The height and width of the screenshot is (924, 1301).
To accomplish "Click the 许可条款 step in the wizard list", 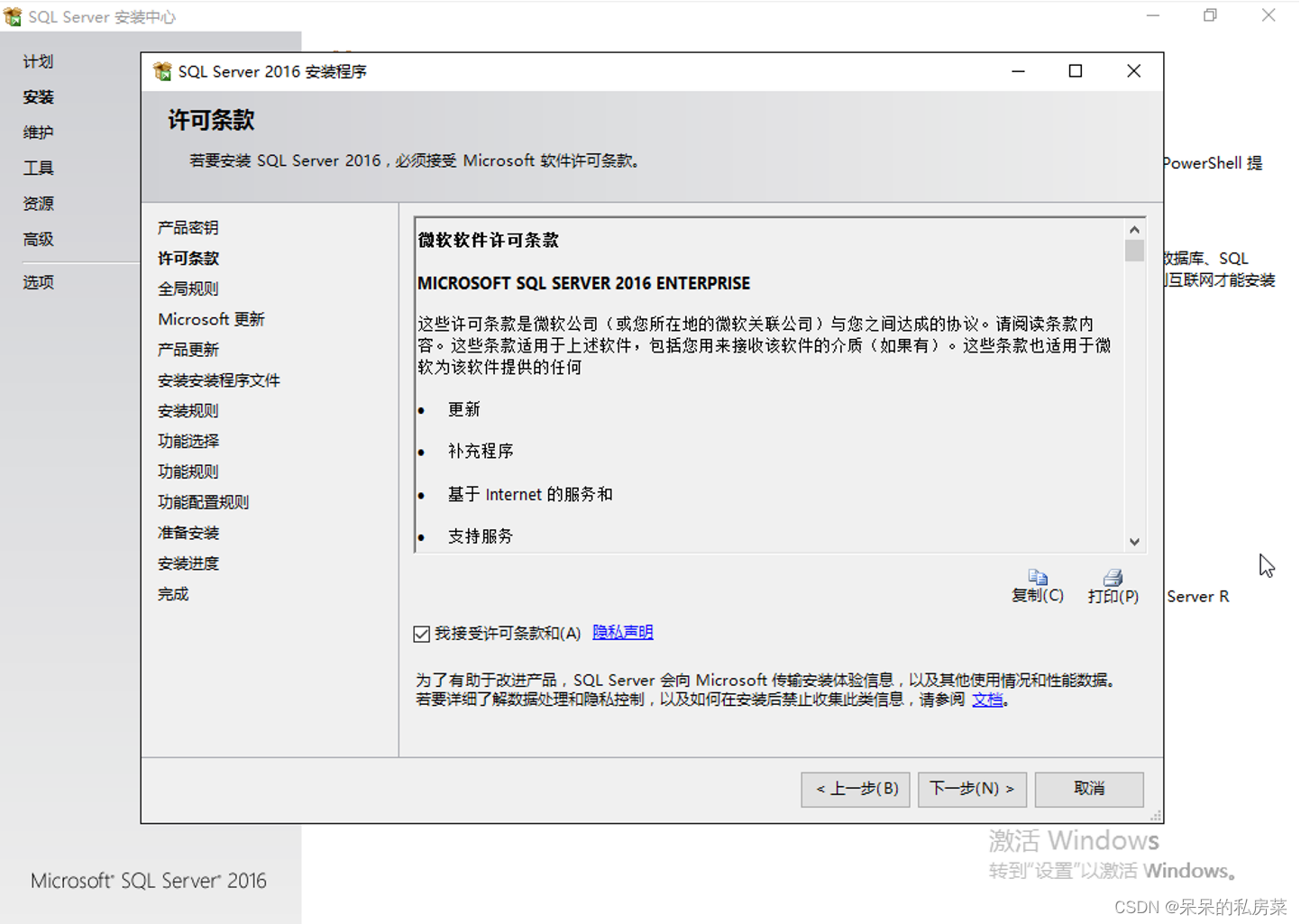I will [188, 258].
